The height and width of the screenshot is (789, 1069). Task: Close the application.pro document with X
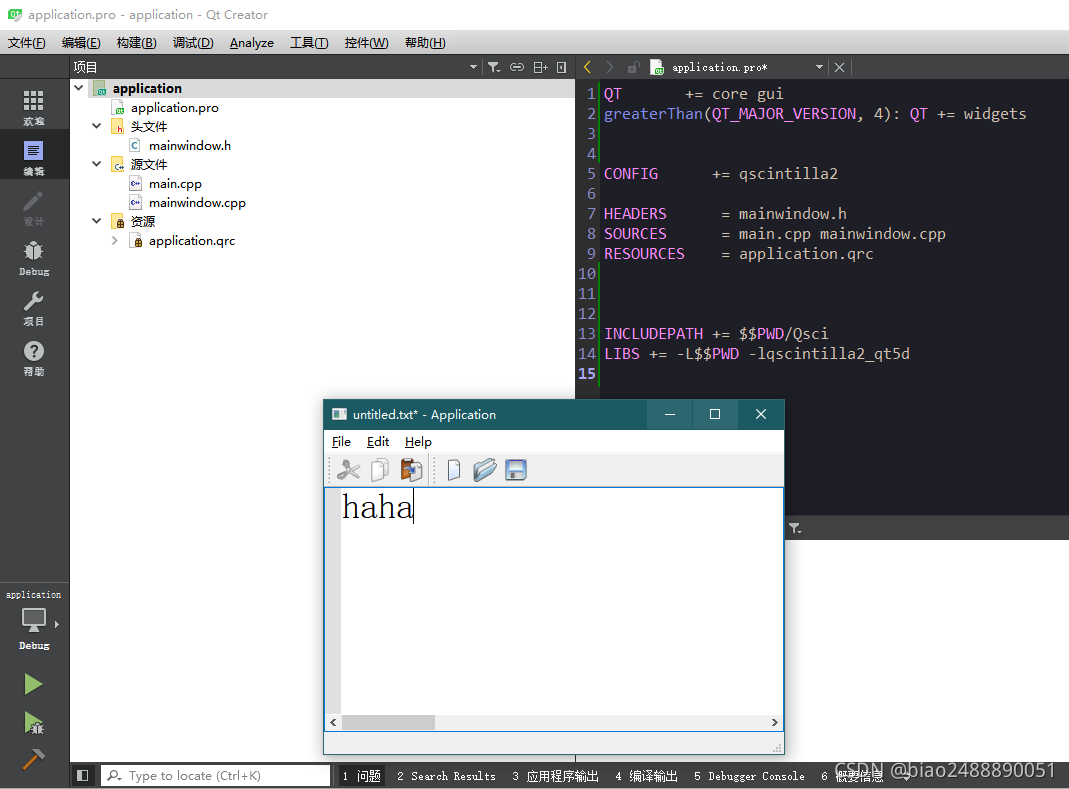[839, 68]
